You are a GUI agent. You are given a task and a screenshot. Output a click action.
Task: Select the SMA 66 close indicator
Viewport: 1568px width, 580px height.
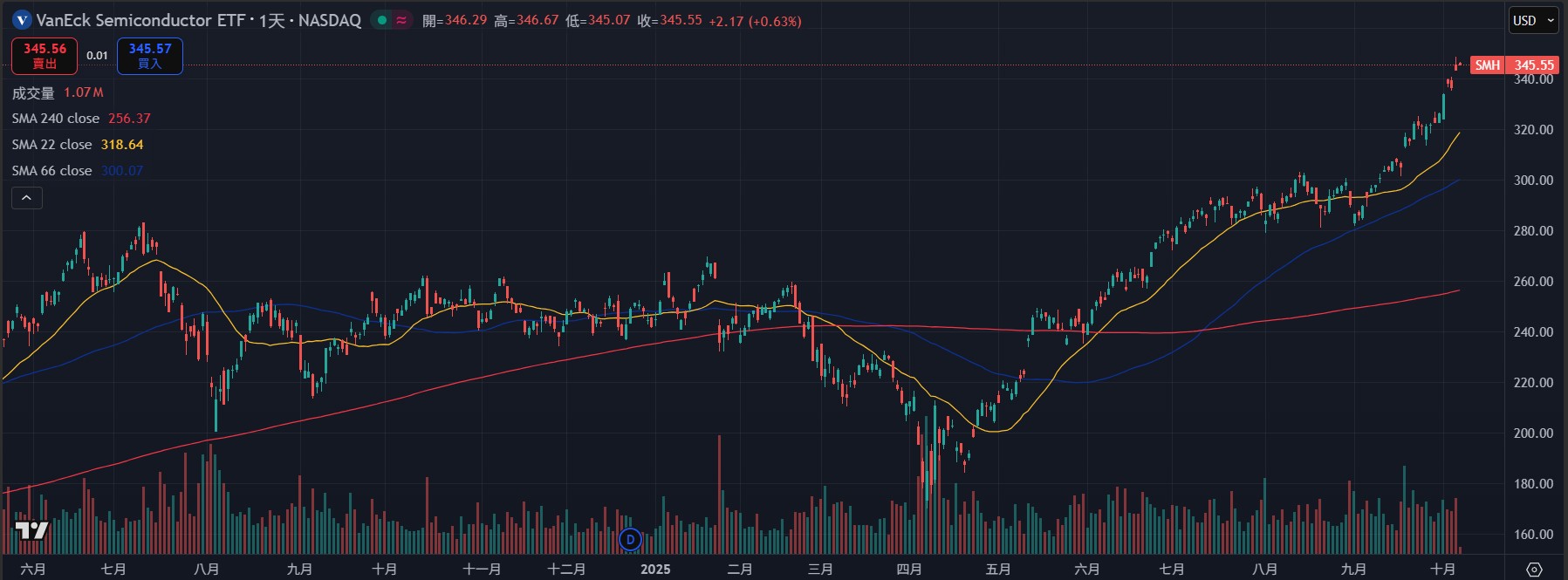(51, 171)
